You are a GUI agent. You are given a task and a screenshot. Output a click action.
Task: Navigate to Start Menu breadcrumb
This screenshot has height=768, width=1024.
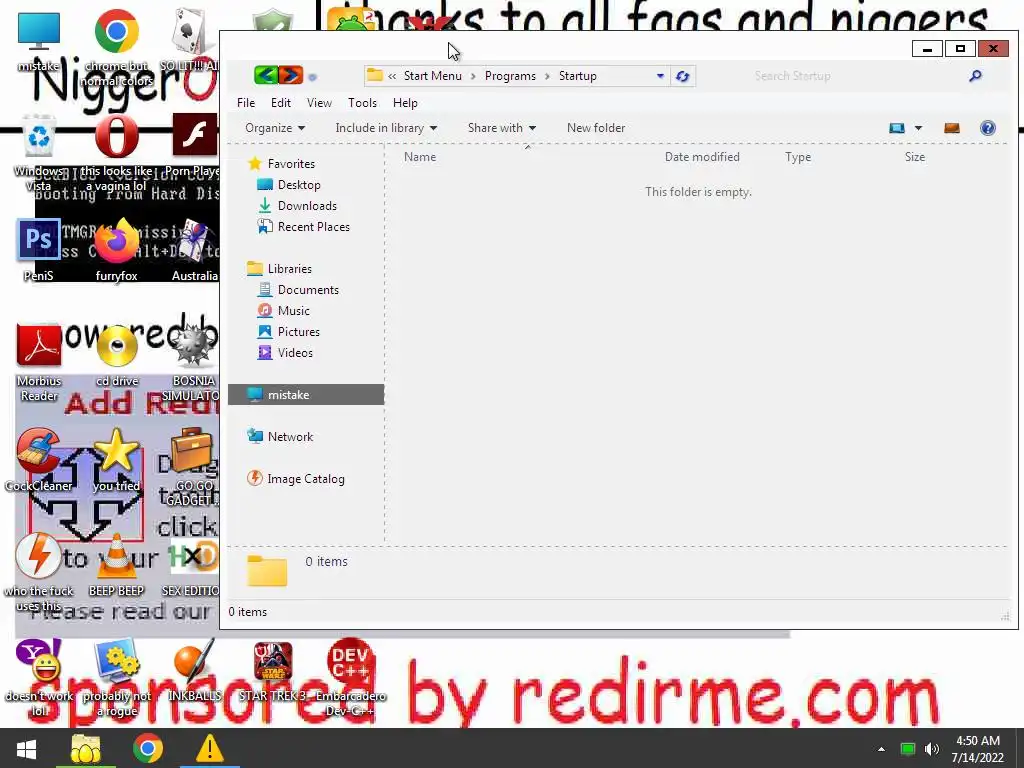coord(432,76)
